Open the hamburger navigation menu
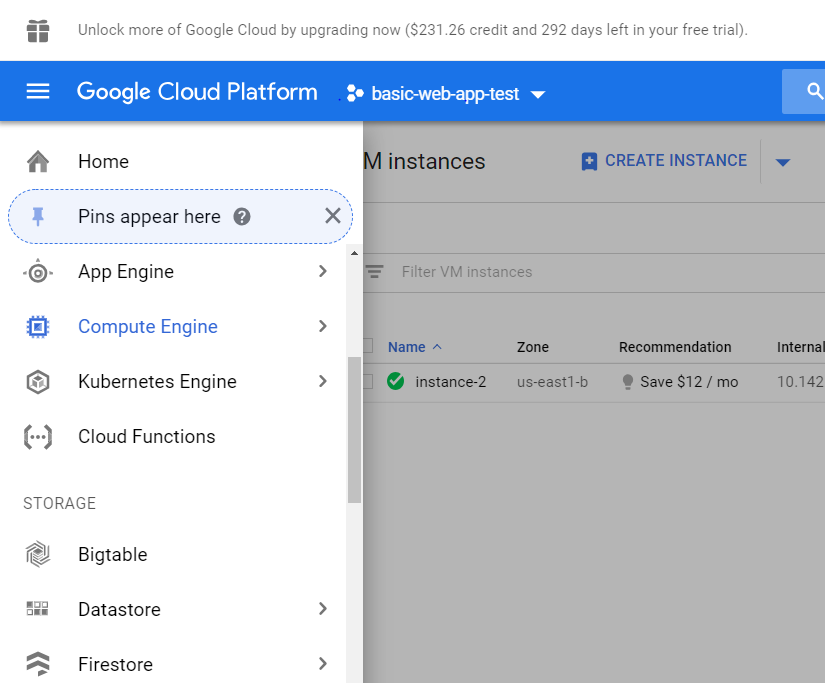 [x=38, y=92]
